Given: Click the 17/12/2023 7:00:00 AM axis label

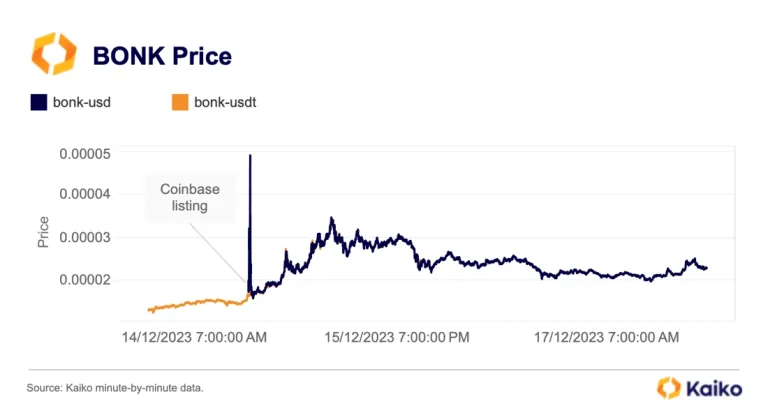Looking at the screenshot, I should click(x=606, y=338).
